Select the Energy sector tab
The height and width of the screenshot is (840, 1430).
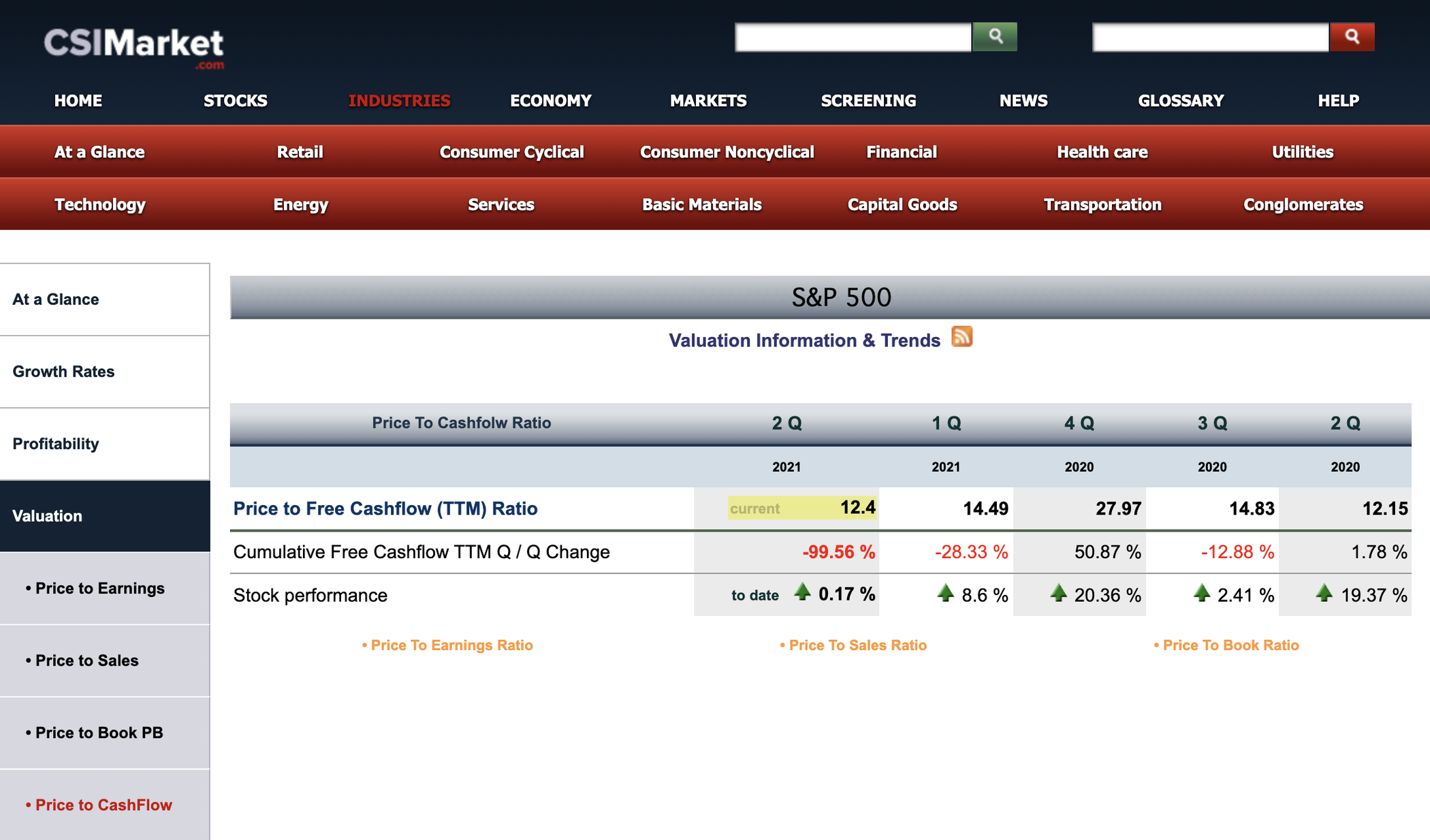pos(300,204)
